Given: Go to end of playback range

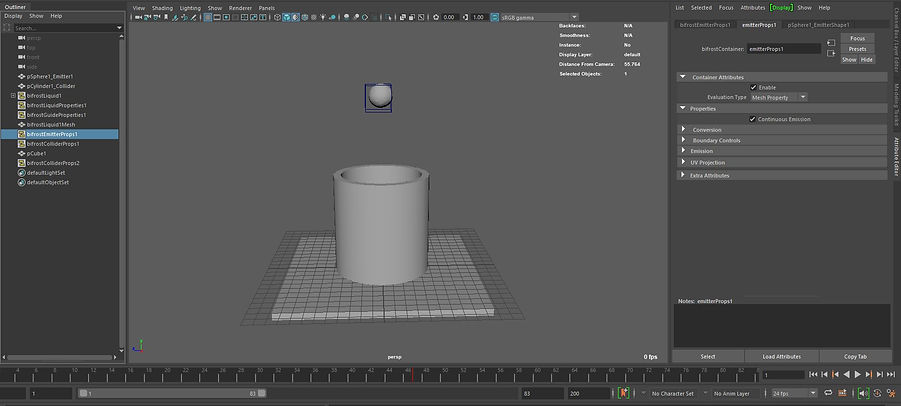Looking at the screenshot, I should tap(891, 374).
